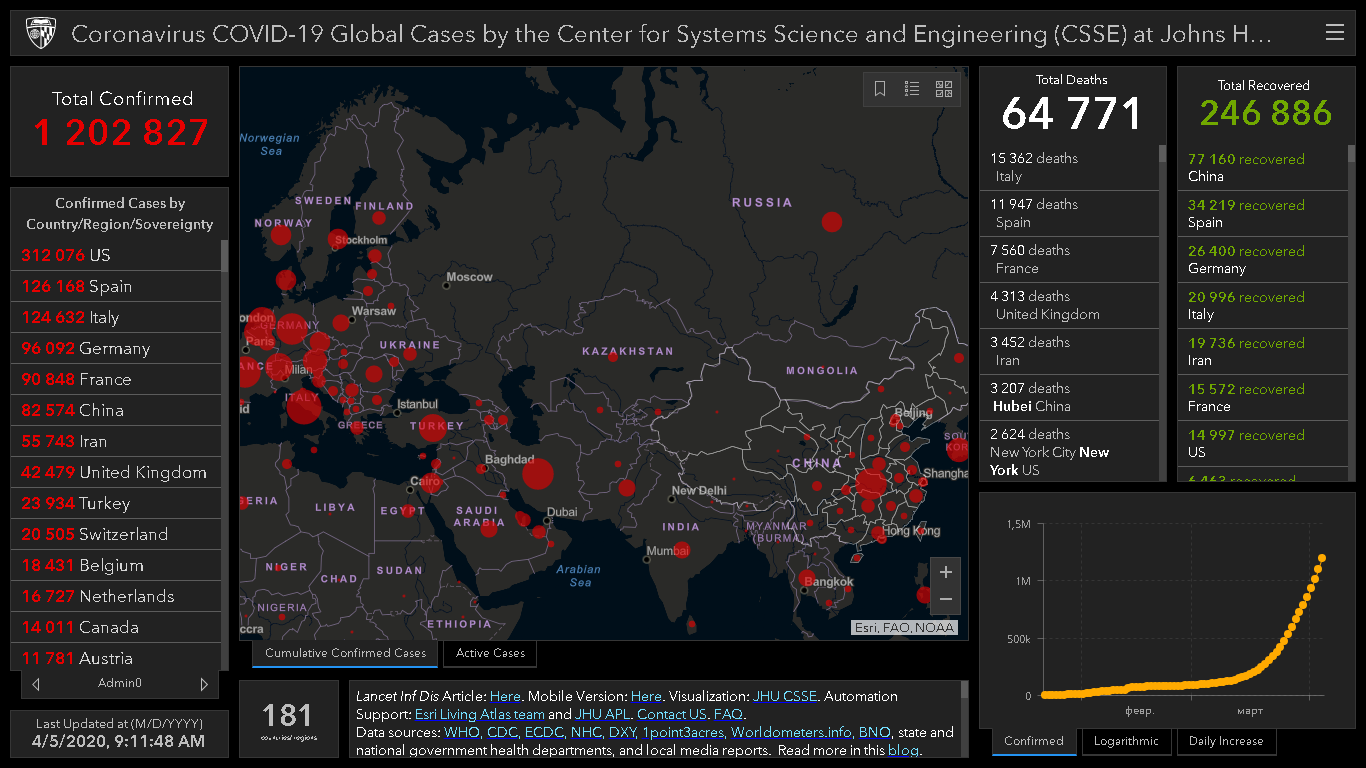Open the Worldometers.info data source link
Viewport: 1366px width, 768px height.
pyautogui.click(x=791, y=732)
